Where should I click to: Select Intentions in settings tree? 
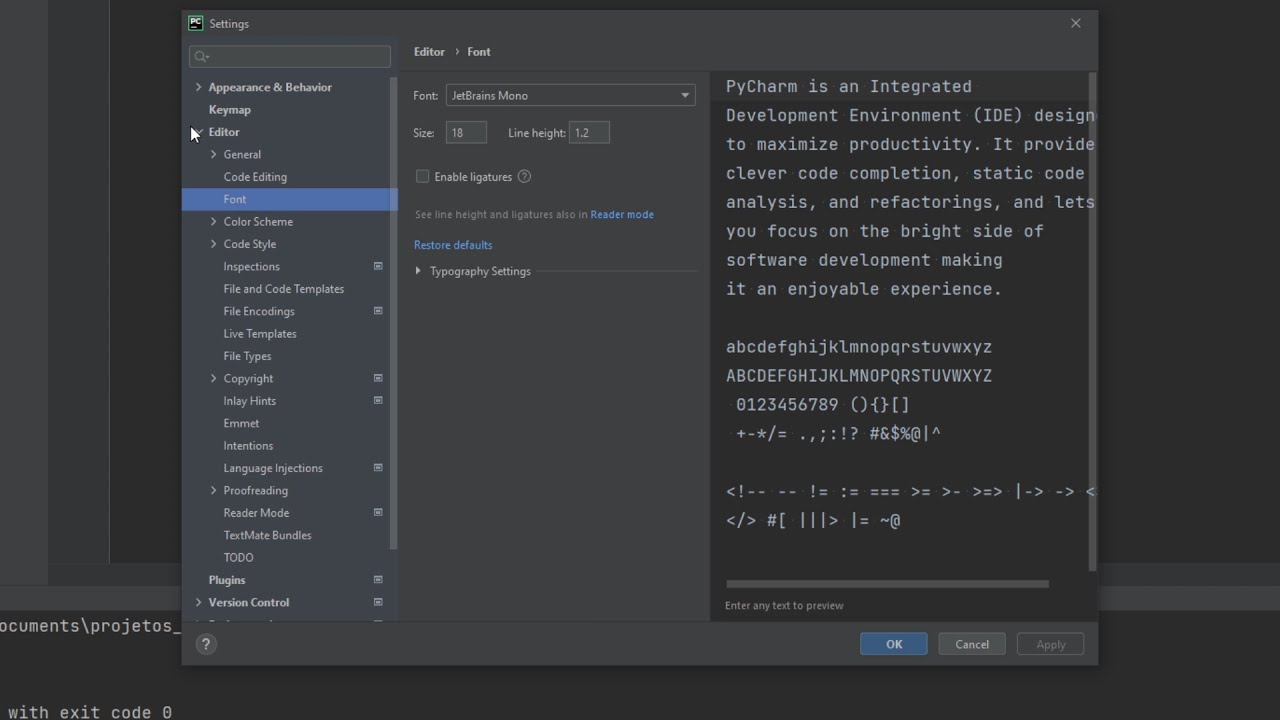click(248, 446)
